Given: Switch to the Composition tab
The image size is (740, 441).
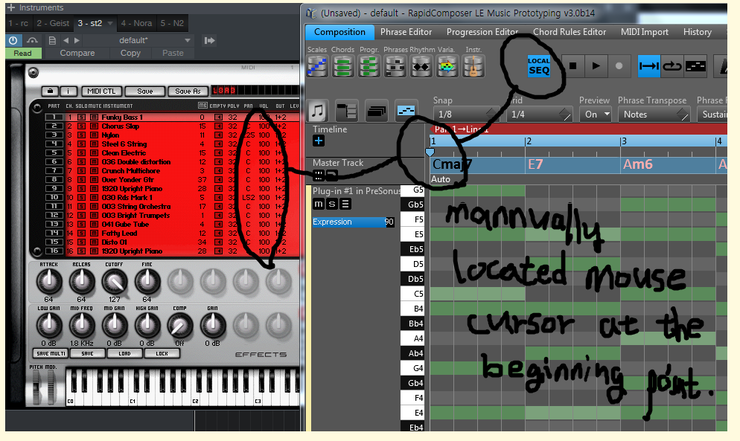Looking at the screenshot, I should click(340, 32).
